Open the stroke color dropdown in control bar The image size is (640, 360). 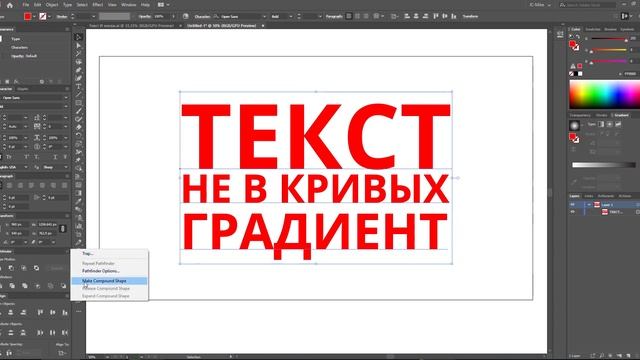[x=49, y=16]
